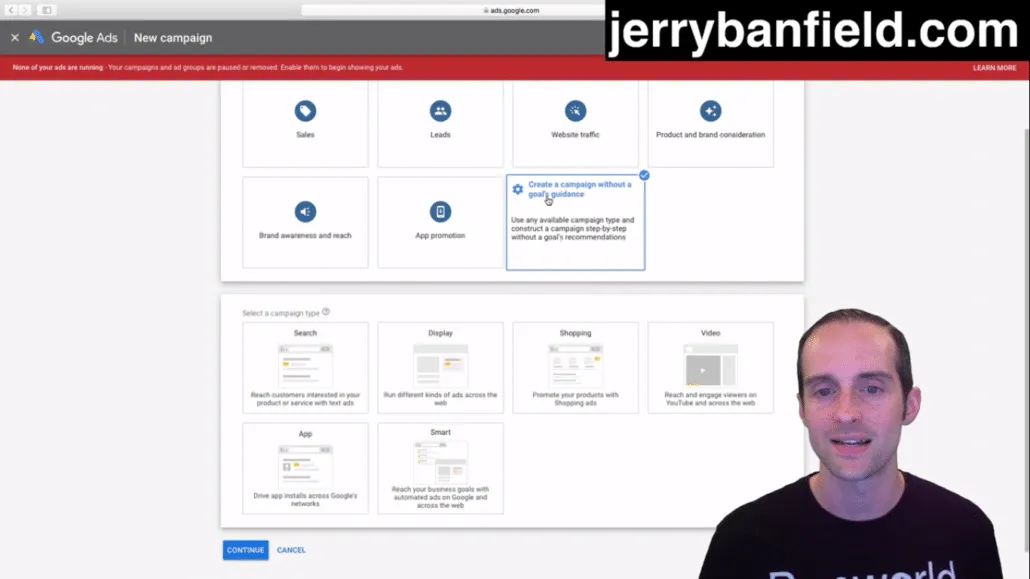Viewport: 1030px width, 579px height.
Task: Click 'Product and brand consideration' label
Action: click(x=710, y=135)
